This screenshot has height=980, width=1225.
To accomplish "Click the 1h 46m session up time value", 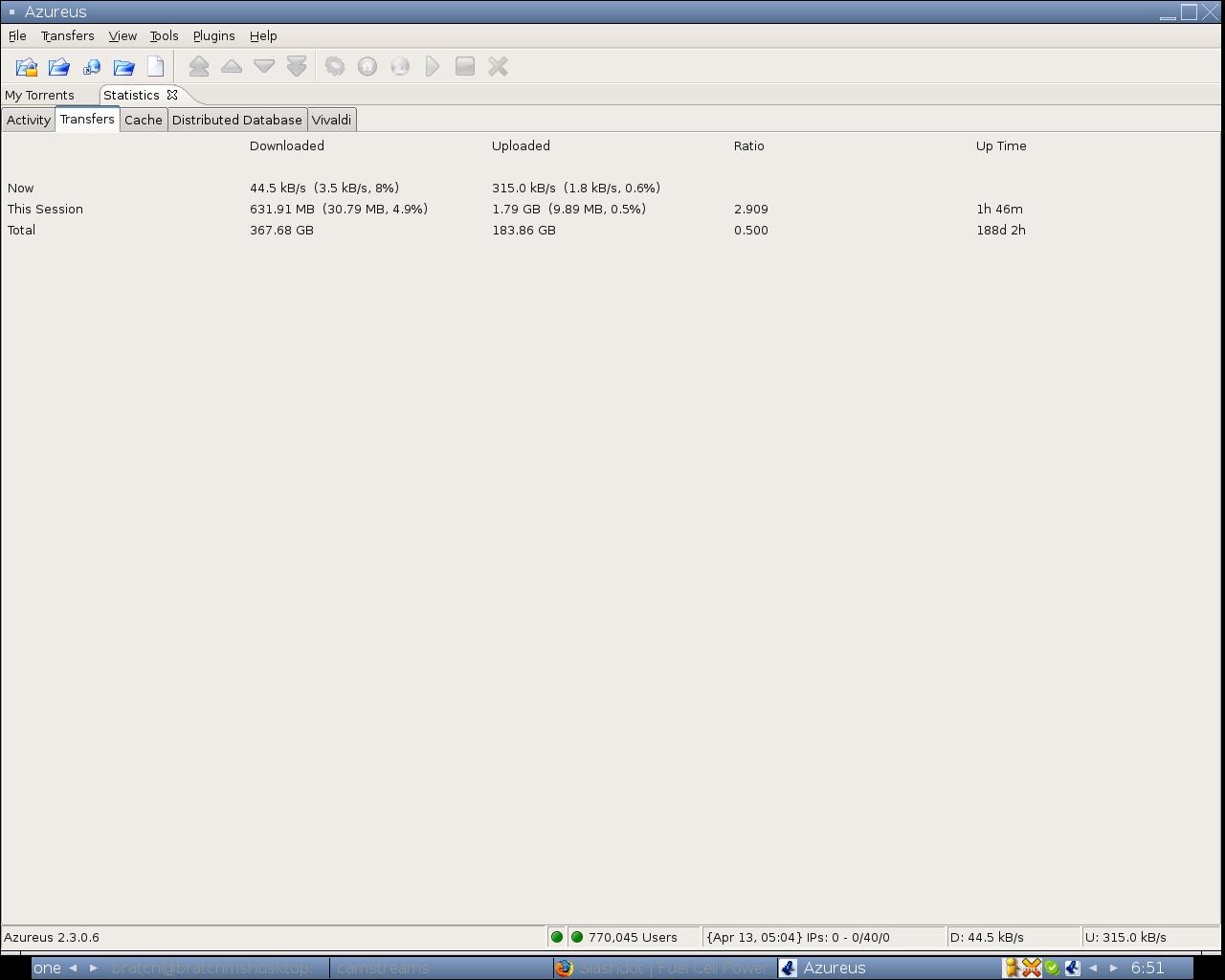I will coord(999,209).
